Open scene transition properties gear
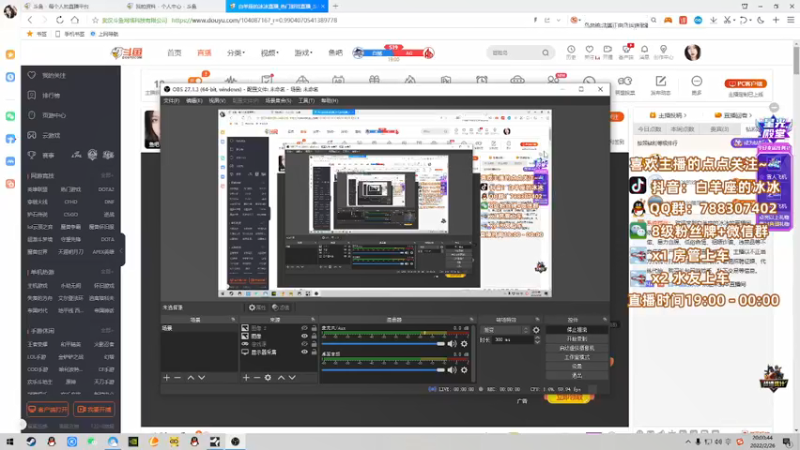 click(x=536, y=330)
